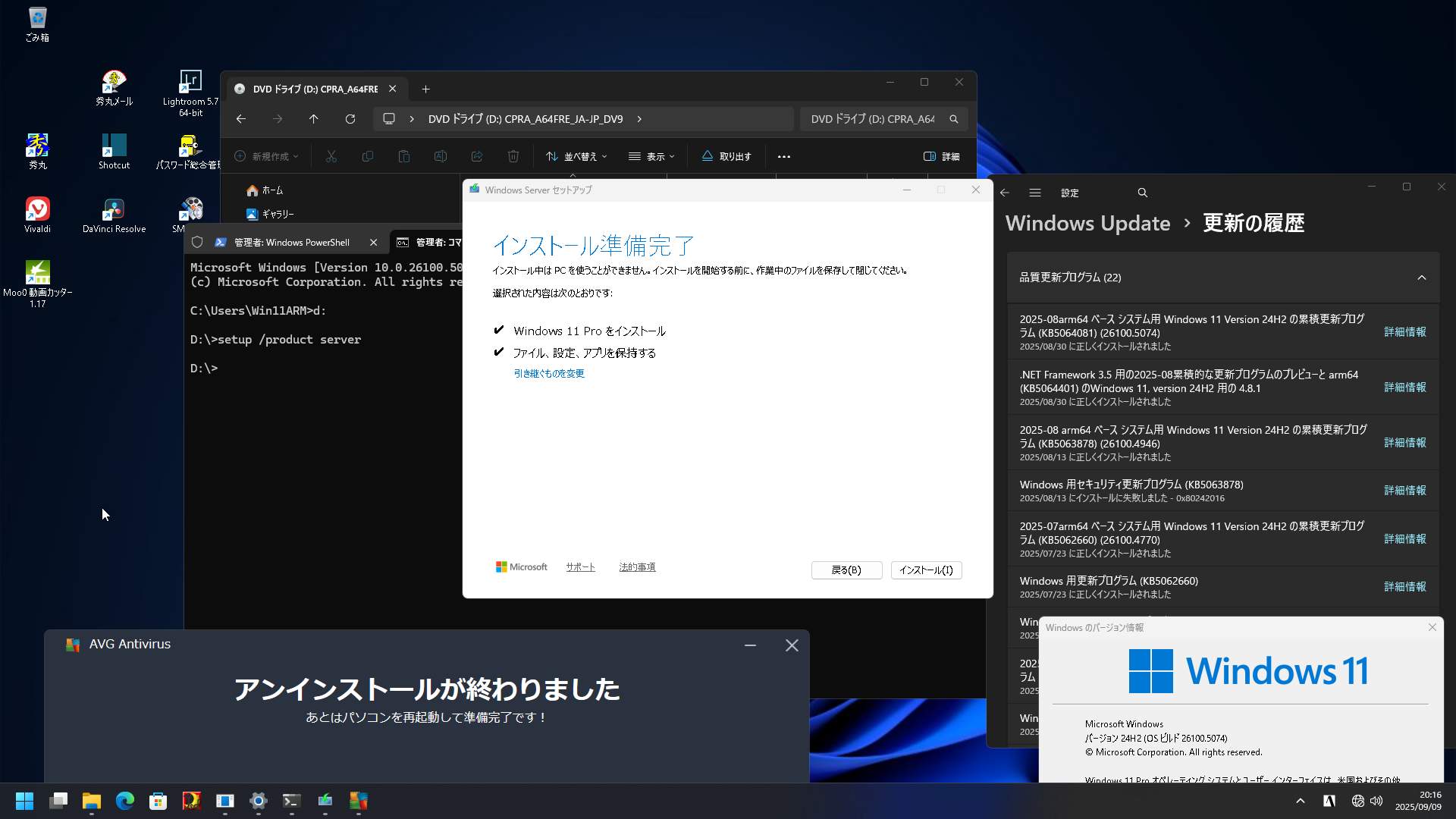Open 詳細情報 for failed KB5063878 security update
This screenshot has height=819, width=1456.
click(x=1404, y=491)
